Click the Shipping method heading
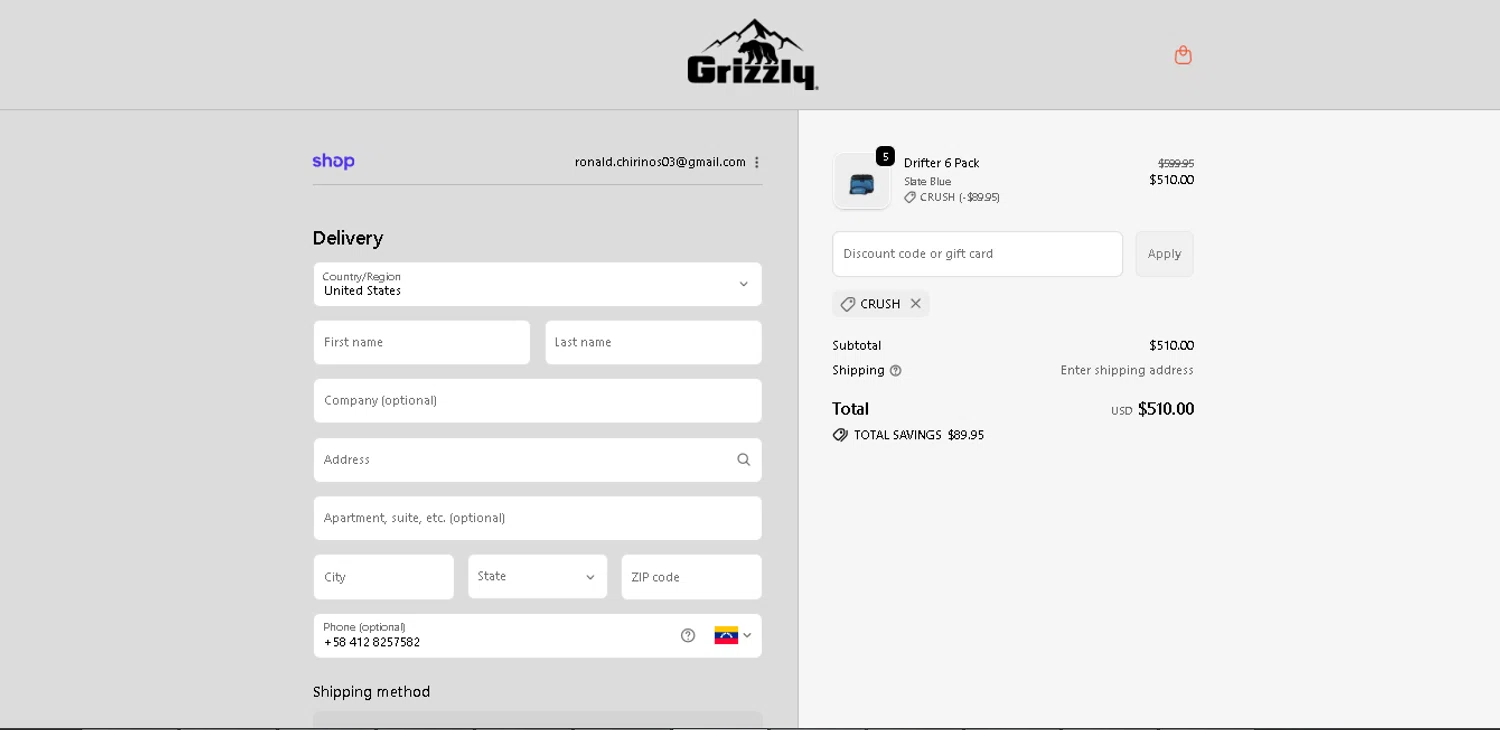Image resolution: width=1500 pixels, height=730 pixels. 371,692
